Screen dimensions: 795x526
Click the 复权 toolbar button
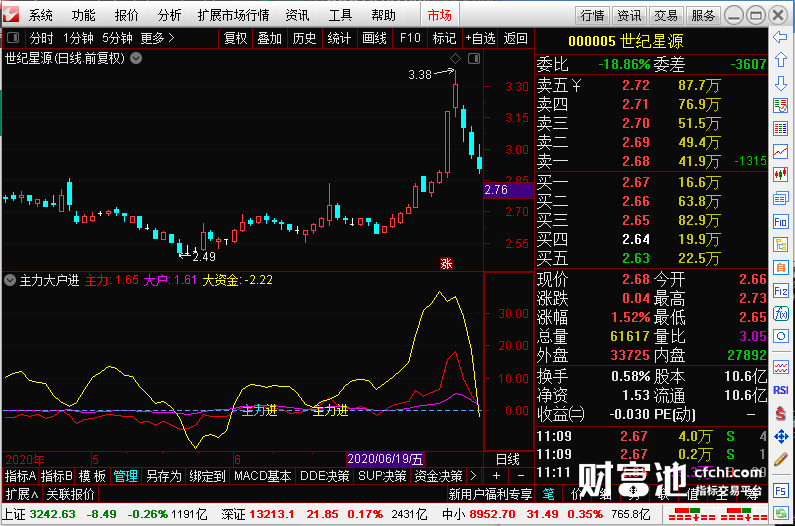tap(235, 38)
